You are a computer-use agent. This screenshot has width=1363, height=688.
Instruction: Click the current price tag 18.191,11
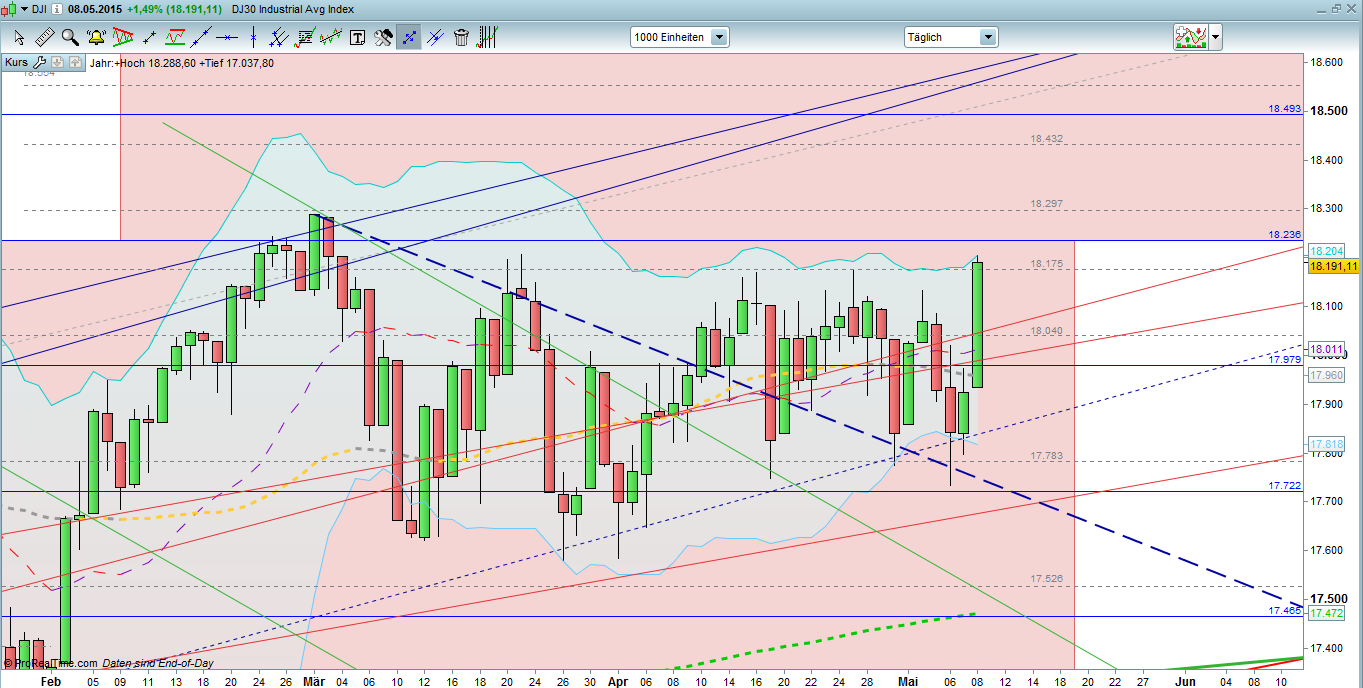tap(1332, 266)
